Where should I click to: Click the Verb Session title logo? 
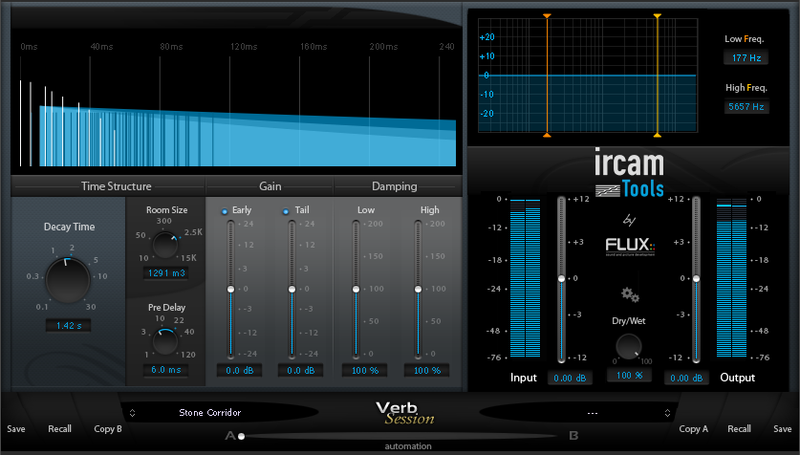pos(406,413)
